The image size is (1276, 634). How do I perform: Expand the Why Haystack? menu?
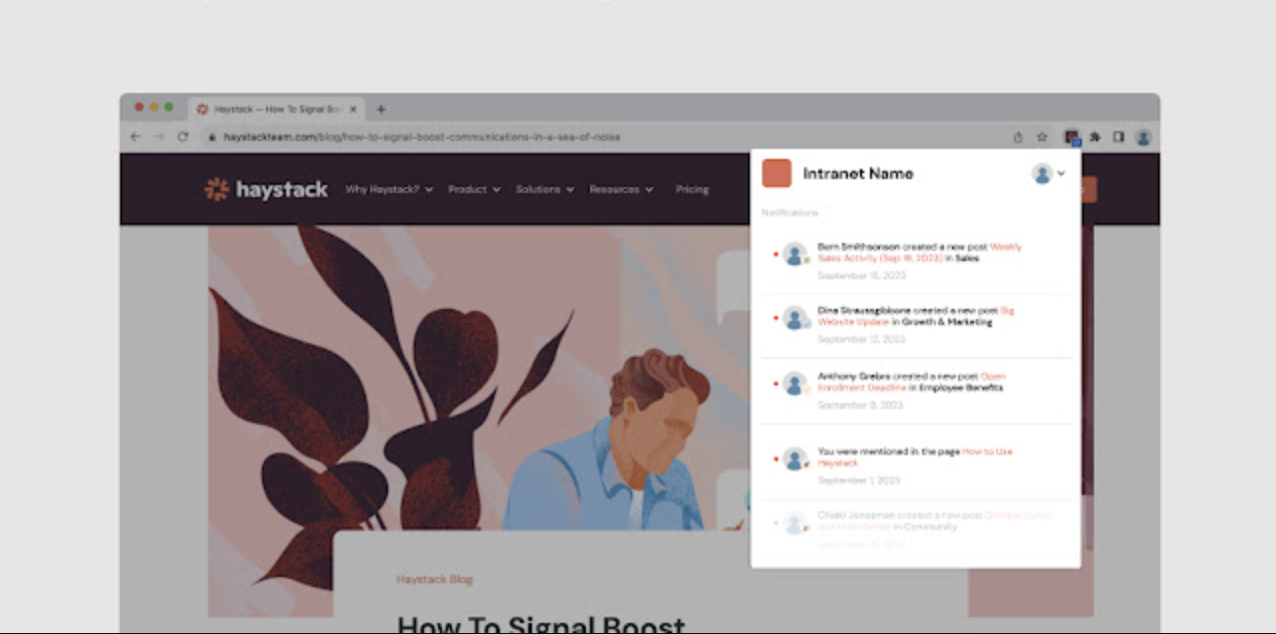point(389,189)
